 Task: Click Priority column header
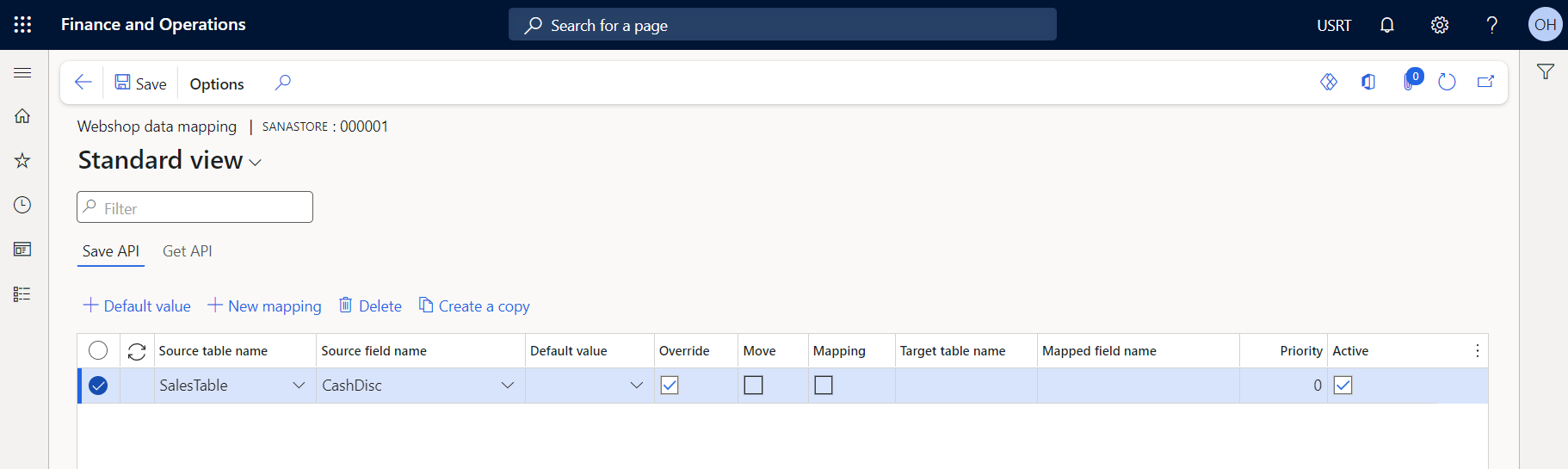(x=1301, y=351)
